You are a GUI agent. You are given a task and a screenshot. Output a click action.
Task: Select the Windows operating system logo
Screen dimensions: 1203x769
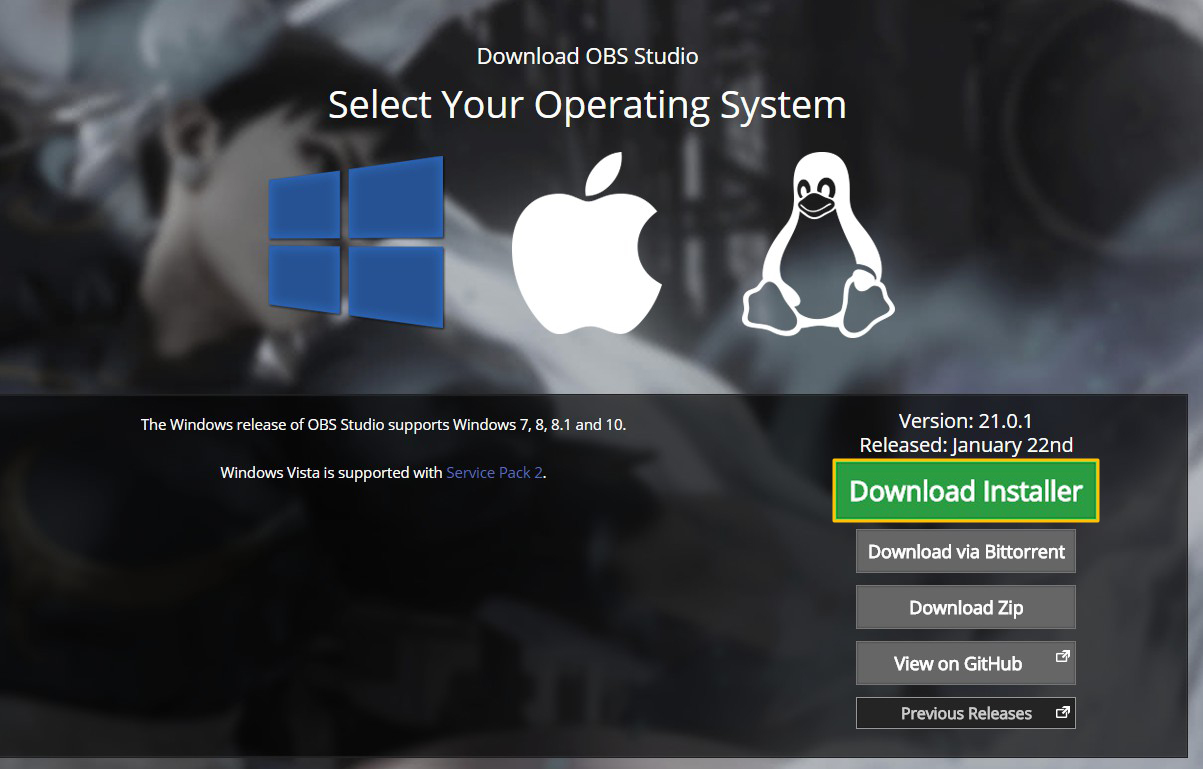pyautogui.click(x=356, y=242)
